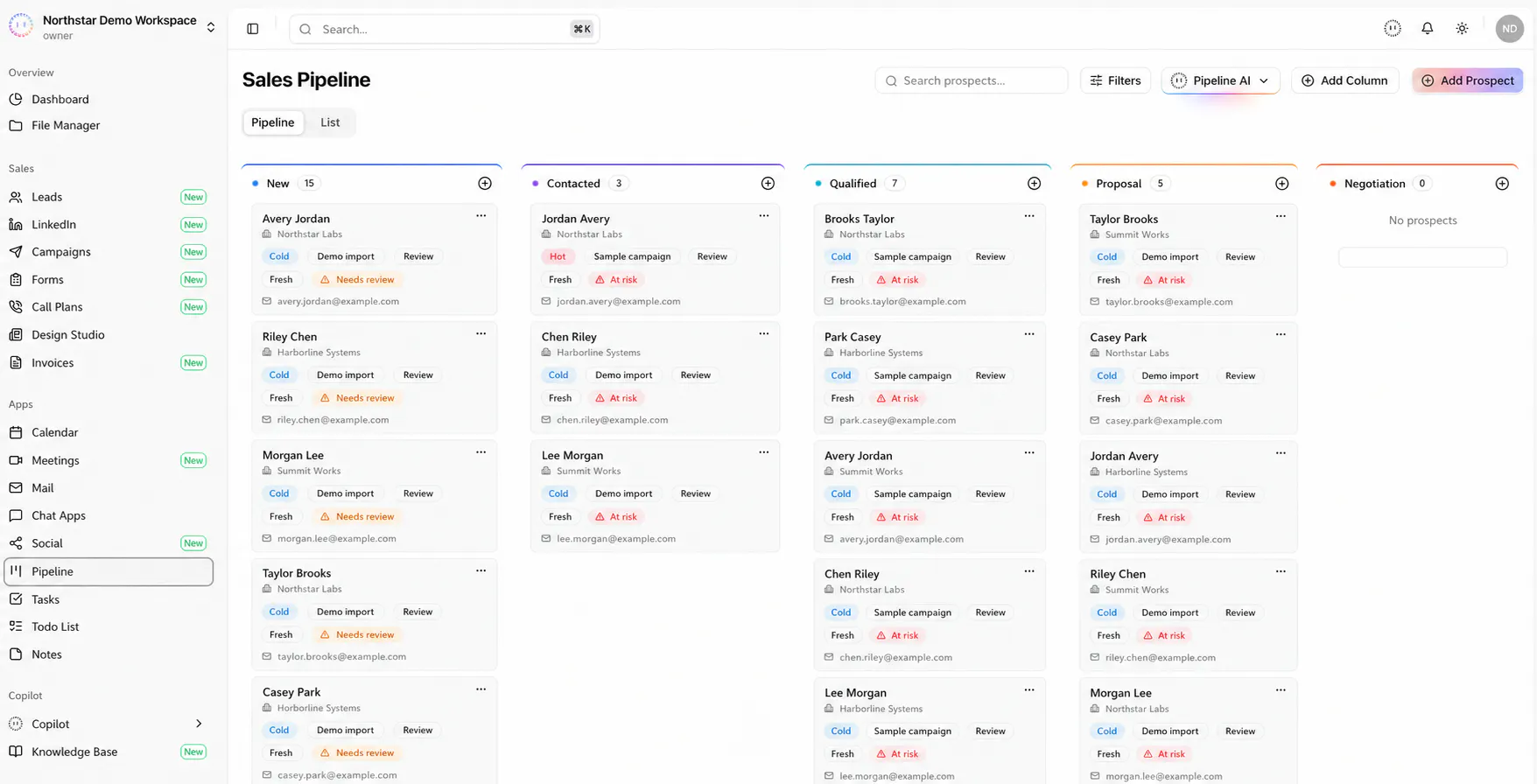1537x784 pixels.
Task: Click the Hot tag on Jordan Avery card
Action: click(x=558, y=256)
